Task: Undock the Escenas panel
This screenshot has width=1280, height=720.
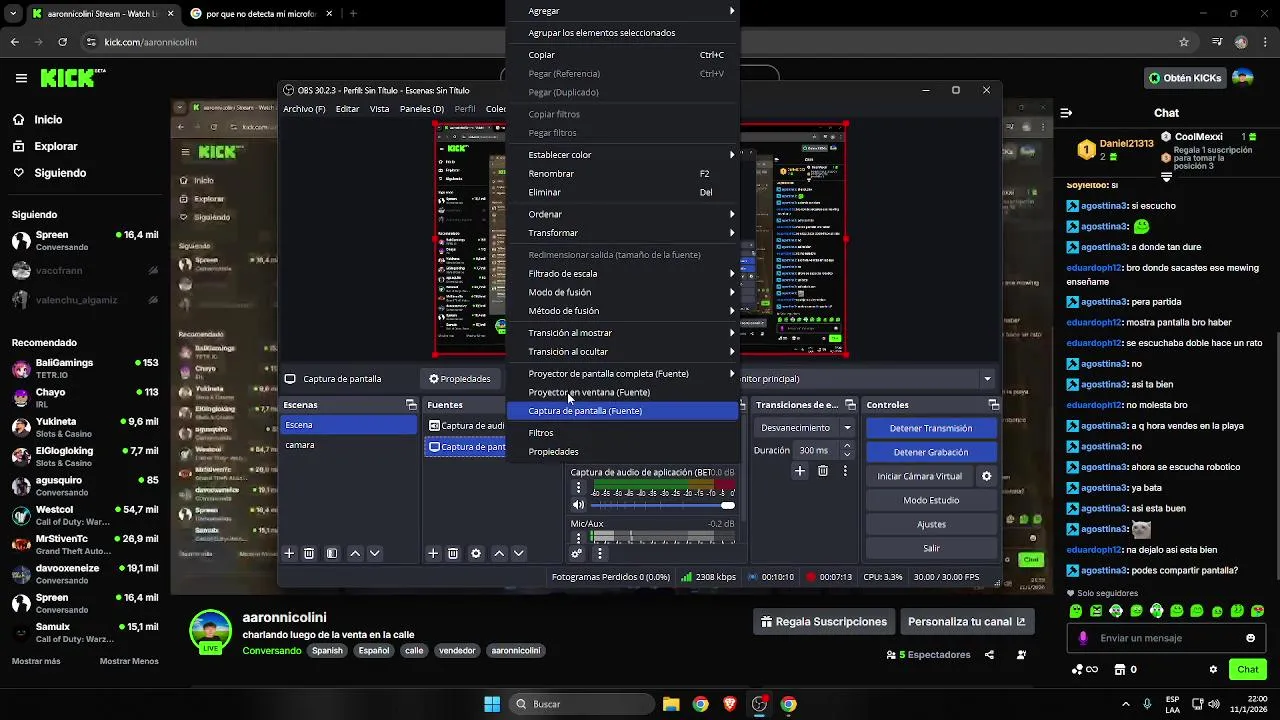Action: coord(411,405)
